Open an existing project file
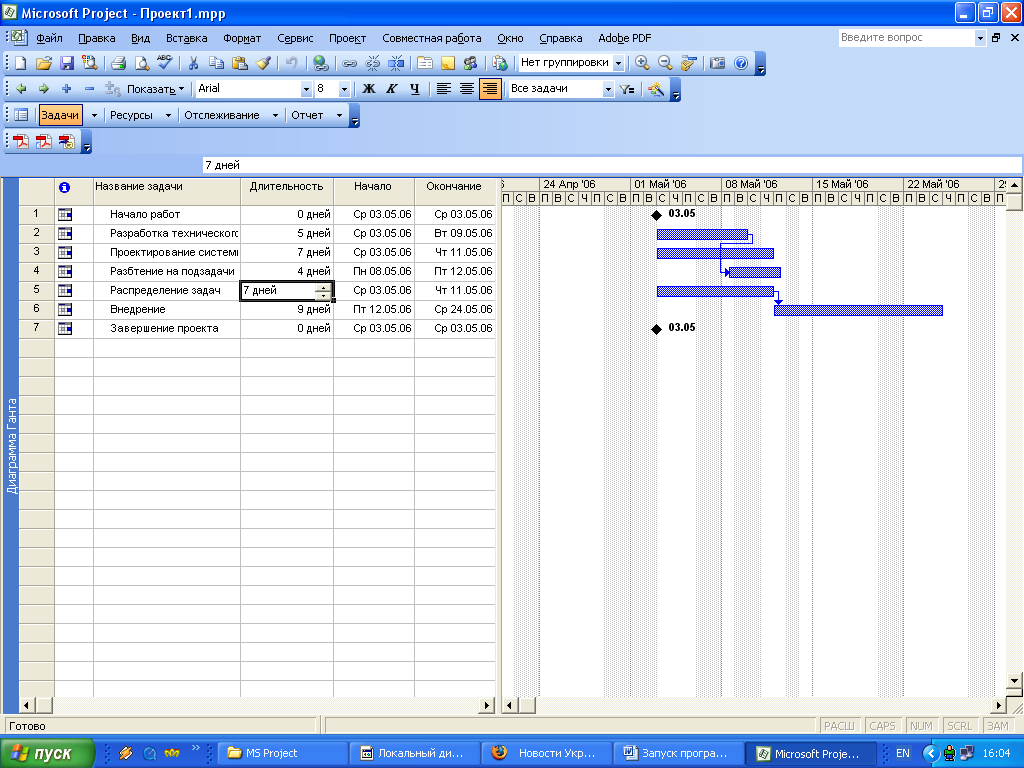This screenshot has width=1024, height=768. coord(43,63)
